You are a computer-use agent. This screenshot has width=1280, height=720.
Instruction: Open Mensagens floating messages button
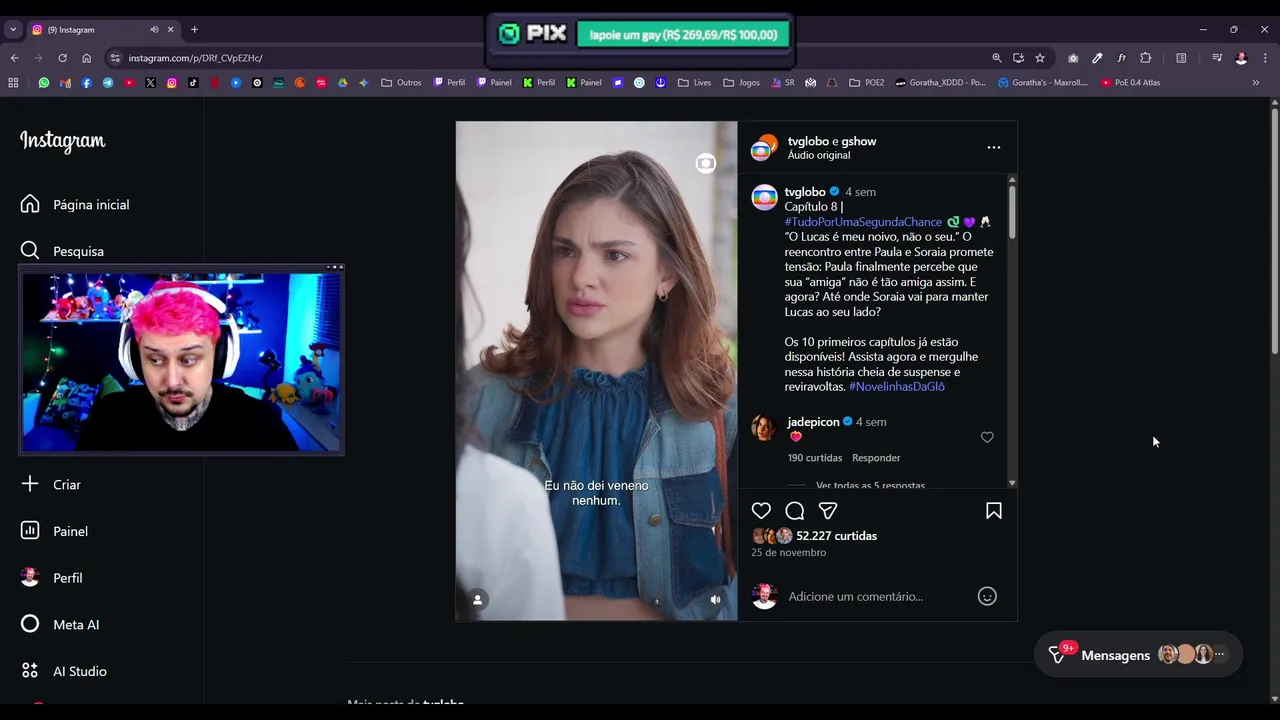coord(1138,655)
